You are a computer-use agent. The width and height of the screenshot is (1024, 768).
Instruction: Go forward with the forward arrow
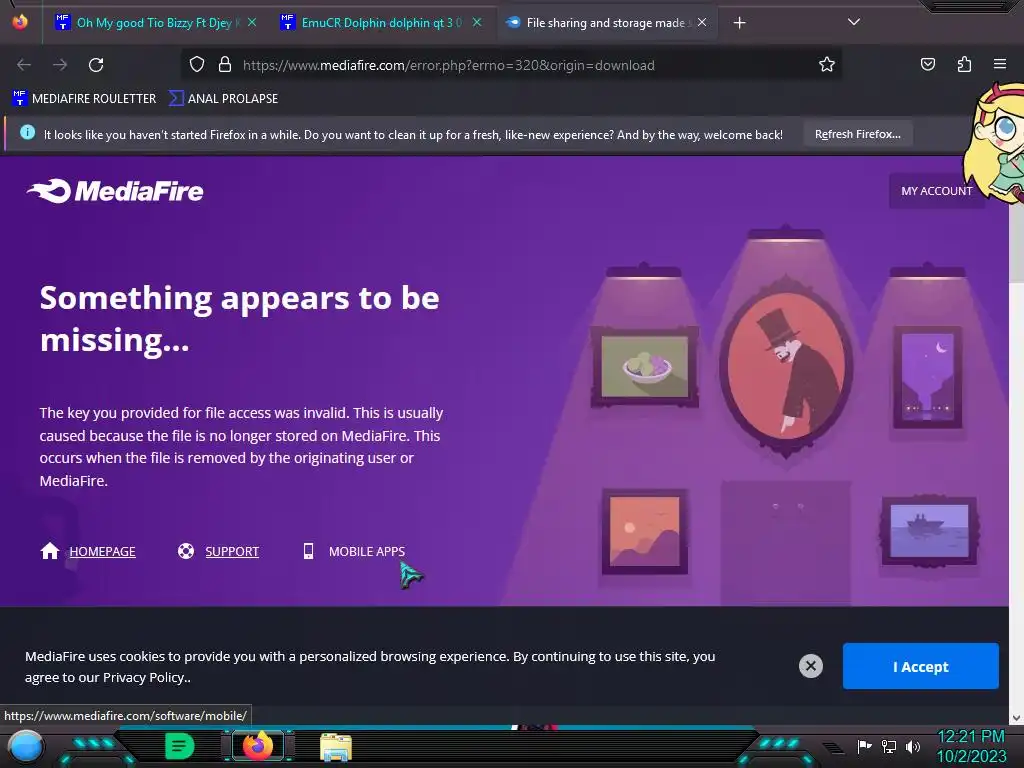coord(60,65)
